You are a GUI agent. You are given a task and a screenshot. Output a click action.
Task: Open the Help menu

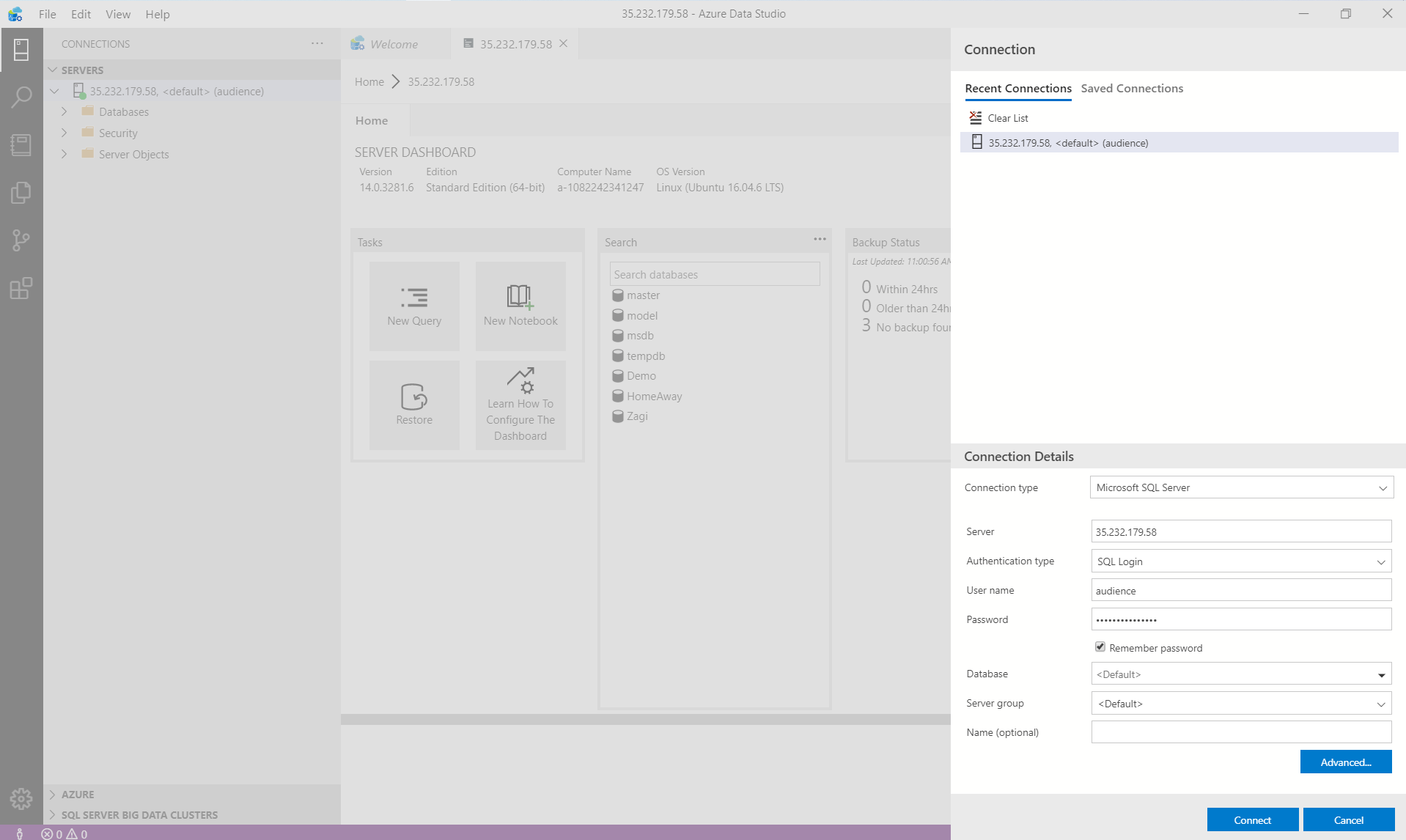point(157,14)
